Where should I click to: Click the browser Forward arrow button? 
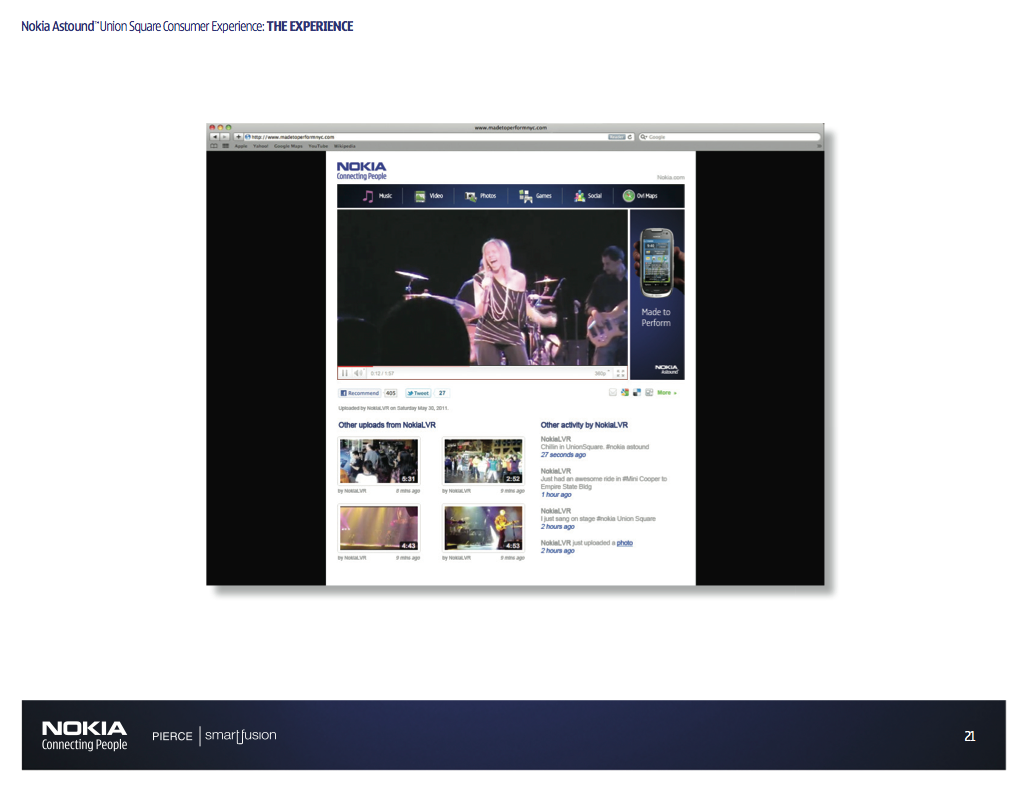pos(225,137)
